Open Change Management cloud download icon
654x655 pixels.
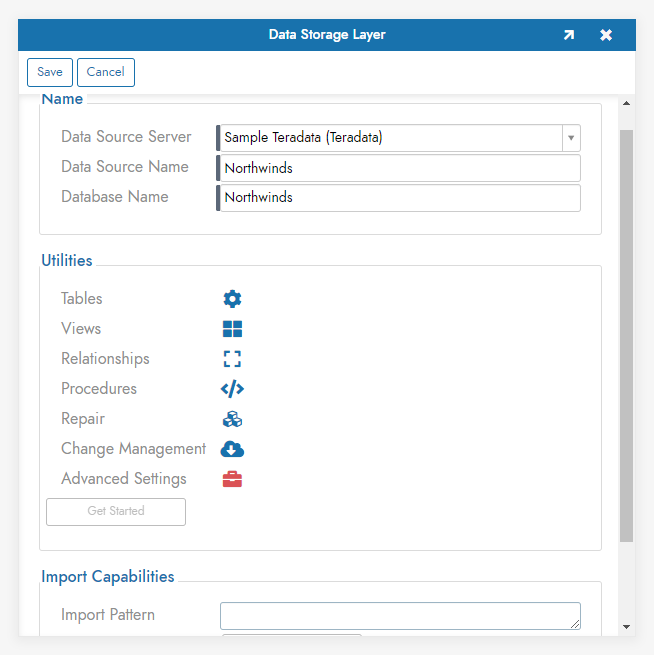(232, 449)
